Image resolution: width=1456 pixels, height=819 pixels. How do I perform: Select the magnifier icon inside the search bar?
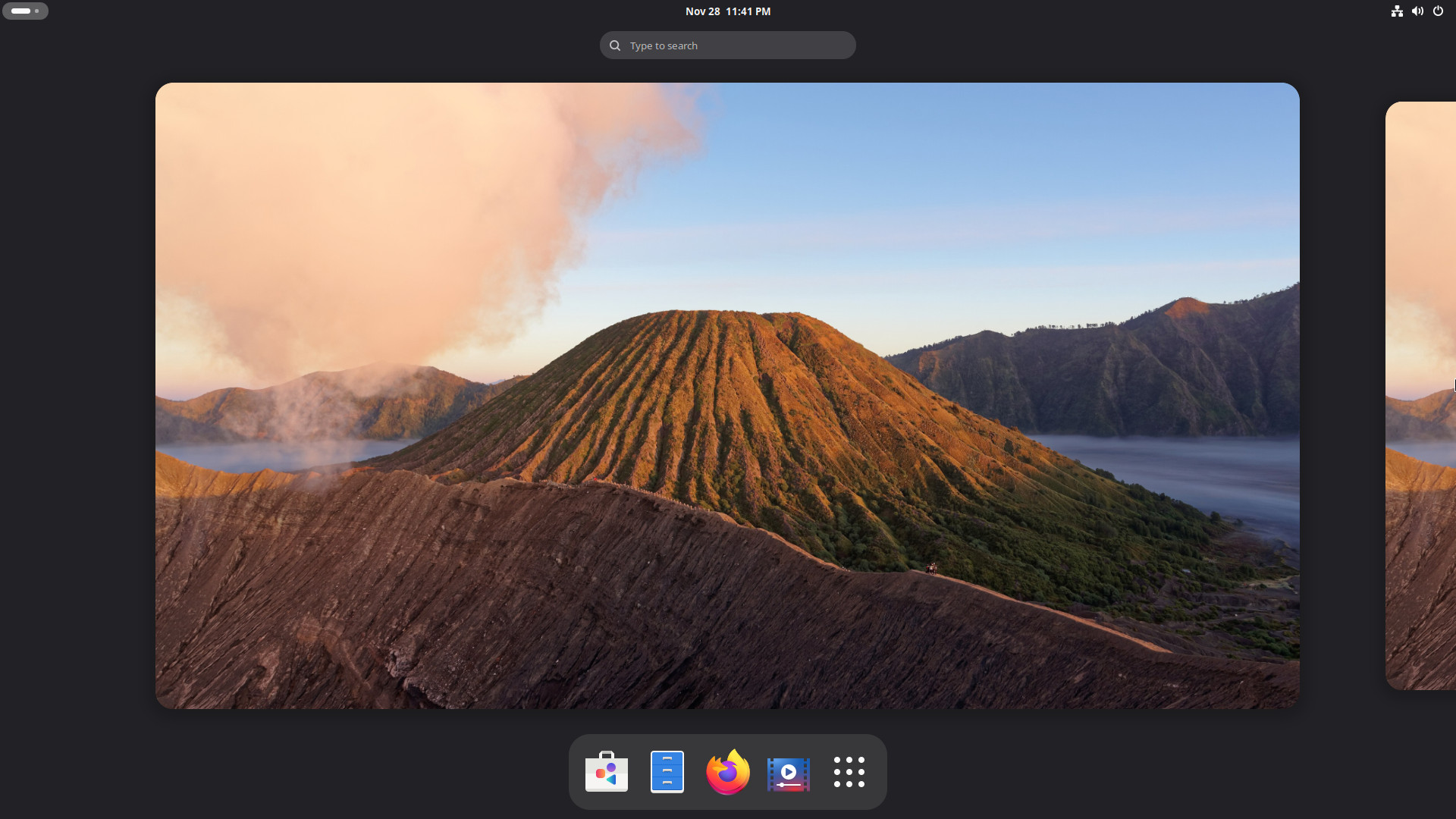click(615, 45)
